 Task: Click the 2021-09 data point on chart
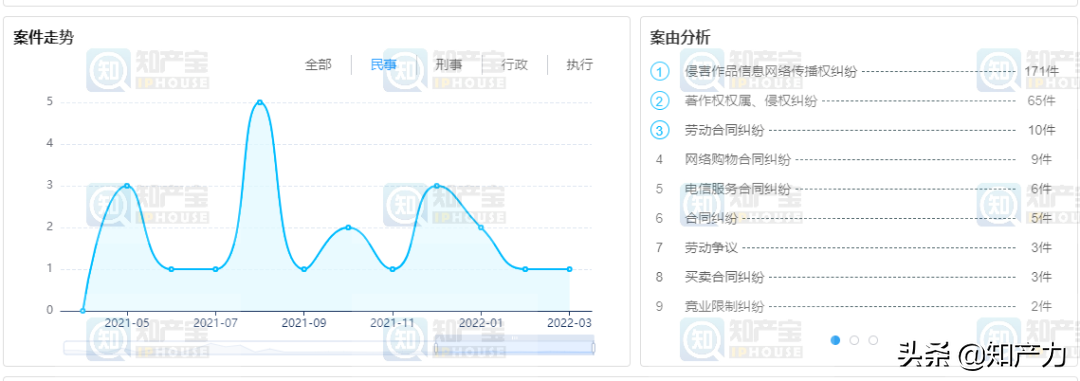[x=304, y=269]
